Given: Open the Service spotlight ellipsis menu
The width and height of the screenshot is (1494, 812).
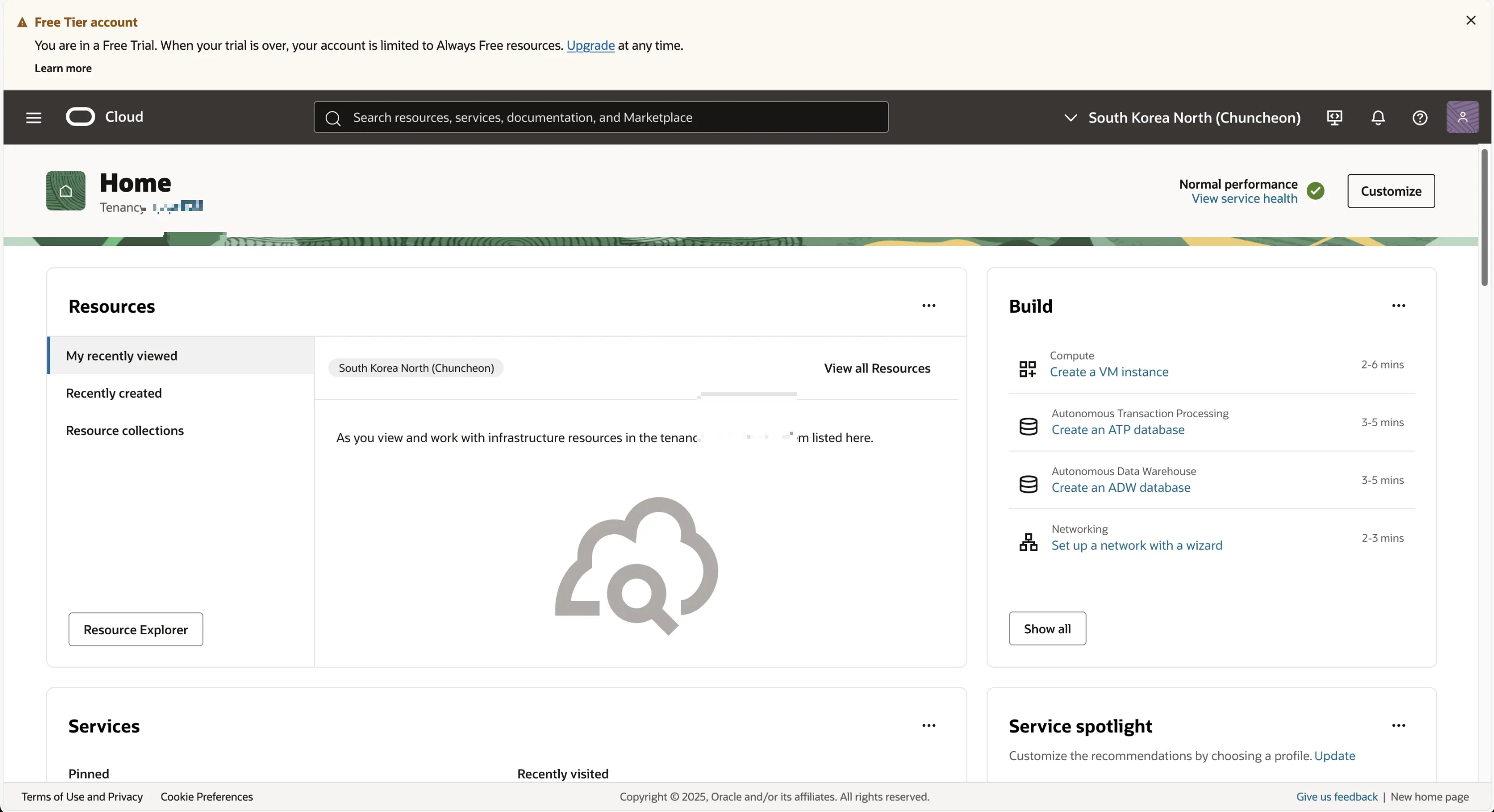Looking at the screenshot, I should point(1398,725).
